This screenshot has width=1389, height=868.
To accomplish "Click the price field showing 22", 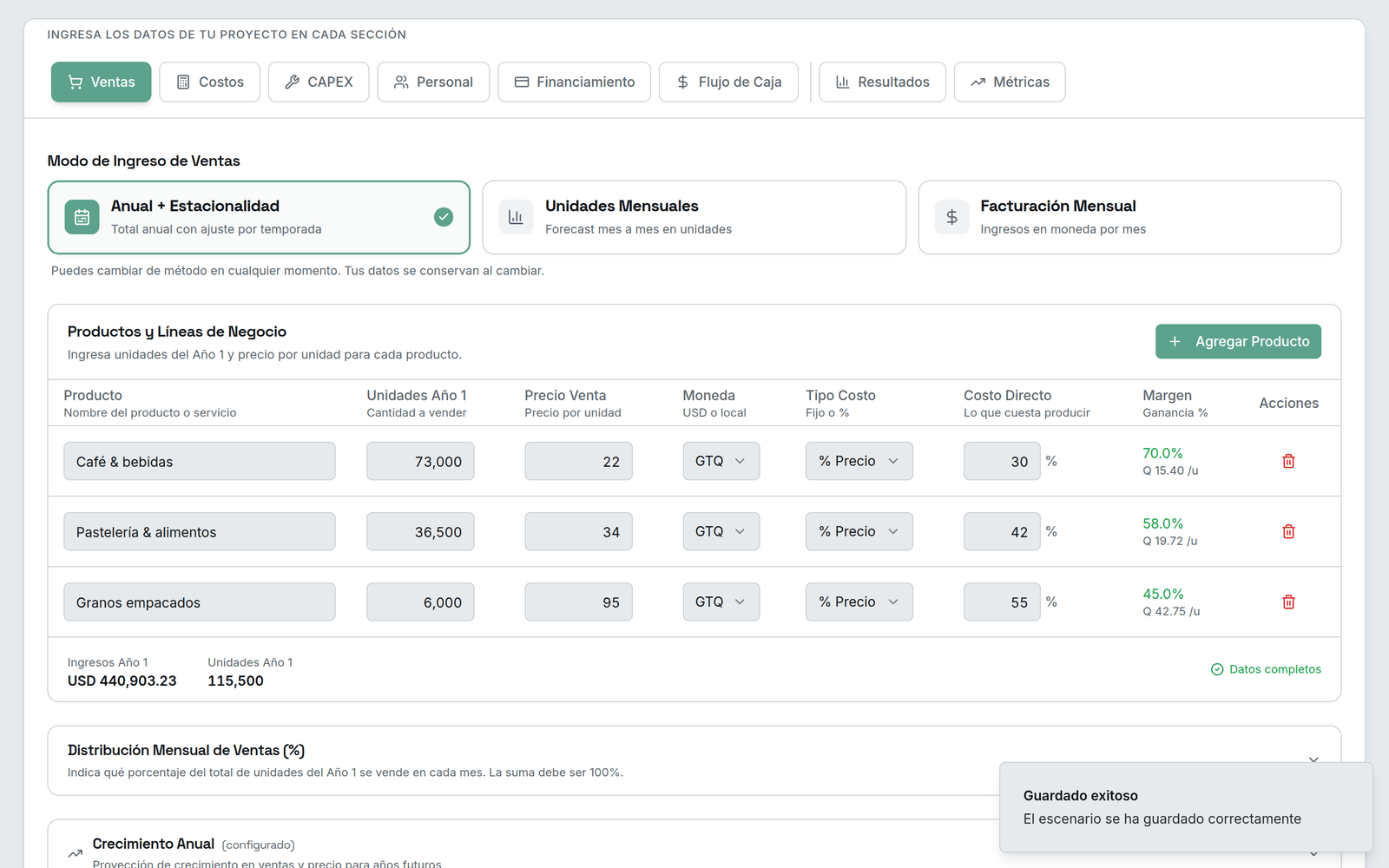I will 578,461.
